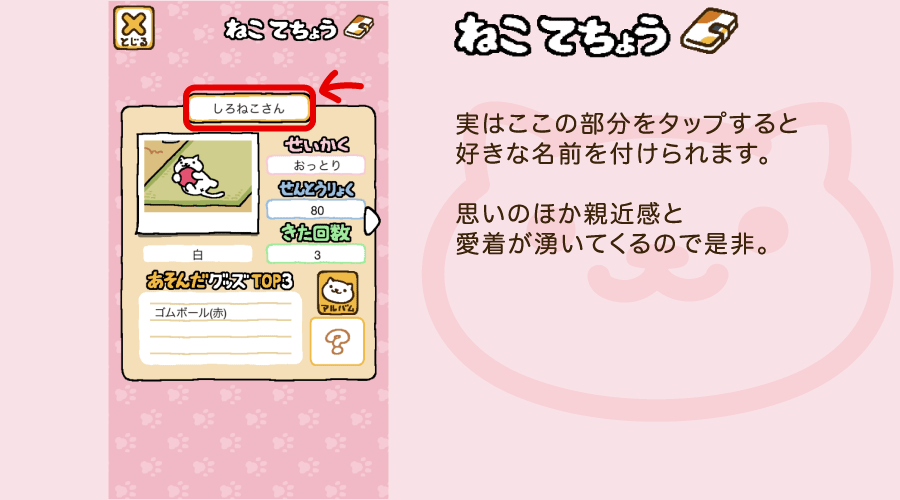Tap the large ねこてちょう notebook icon
Image resolution: width=900 pixels, height=500 pixels.
coord(709,30)
